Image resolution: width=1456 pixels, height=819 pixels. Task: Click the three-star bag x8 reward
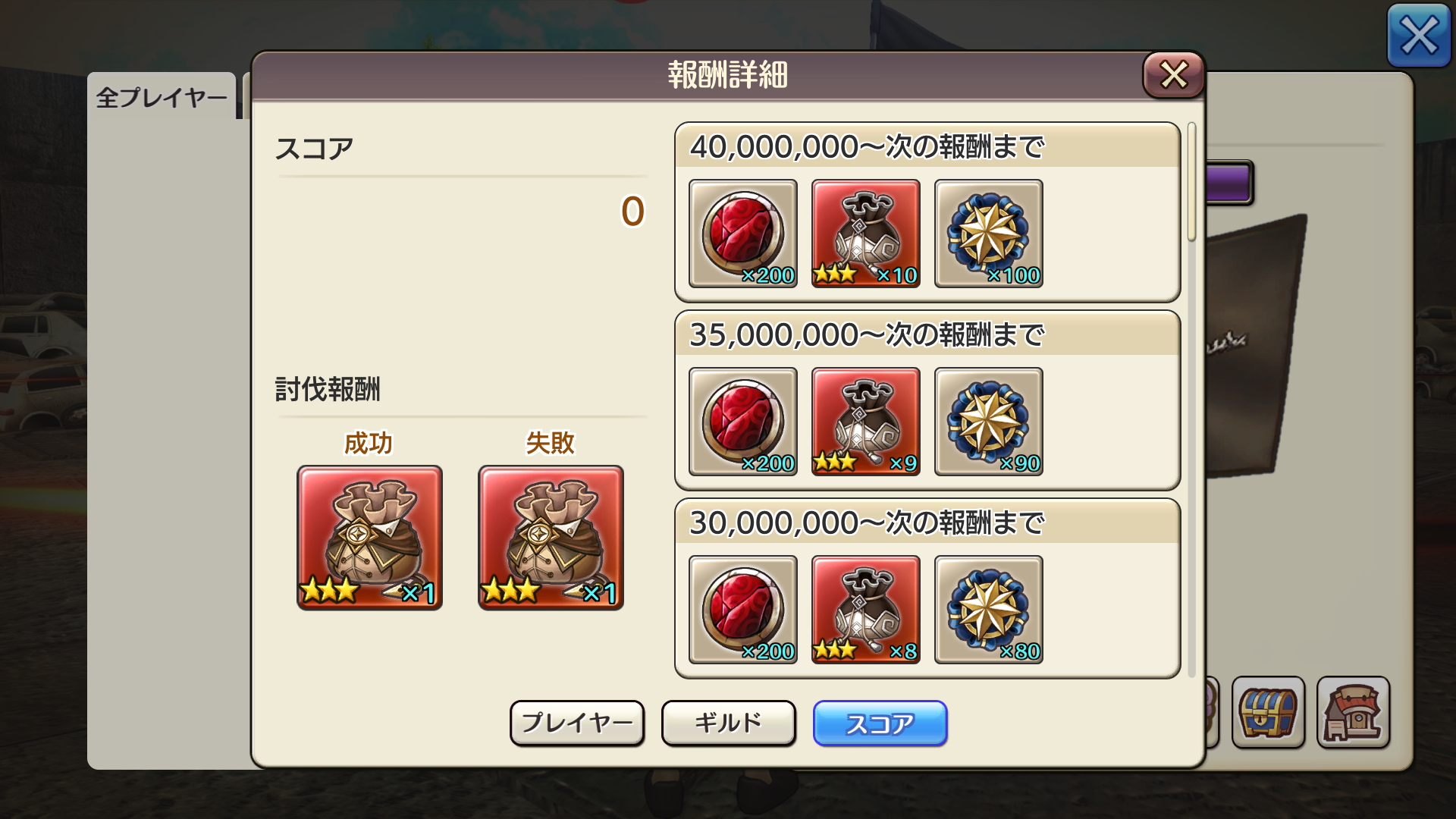point(865,610)
